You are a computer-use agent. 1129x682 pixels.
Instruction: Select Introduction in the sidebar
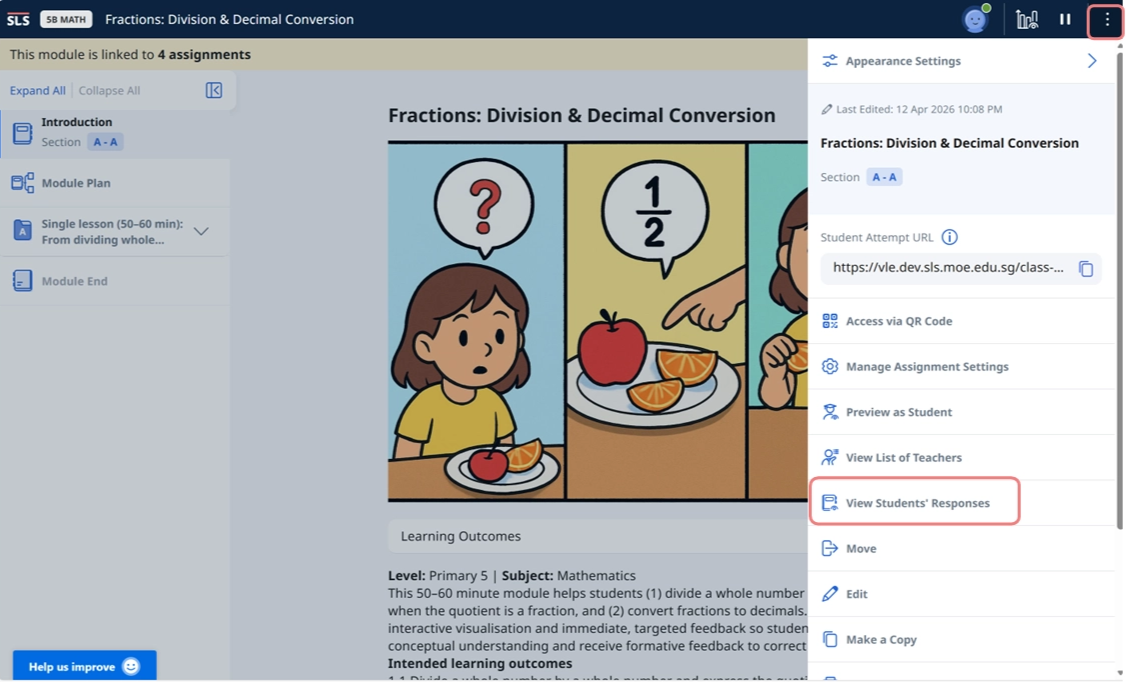point(115,133)
